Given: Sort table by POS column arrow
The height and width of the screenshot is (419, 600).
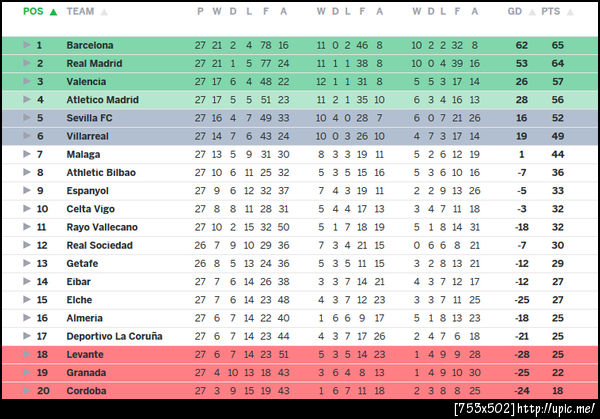Looking at the screenshot, I should click(51, 12).
